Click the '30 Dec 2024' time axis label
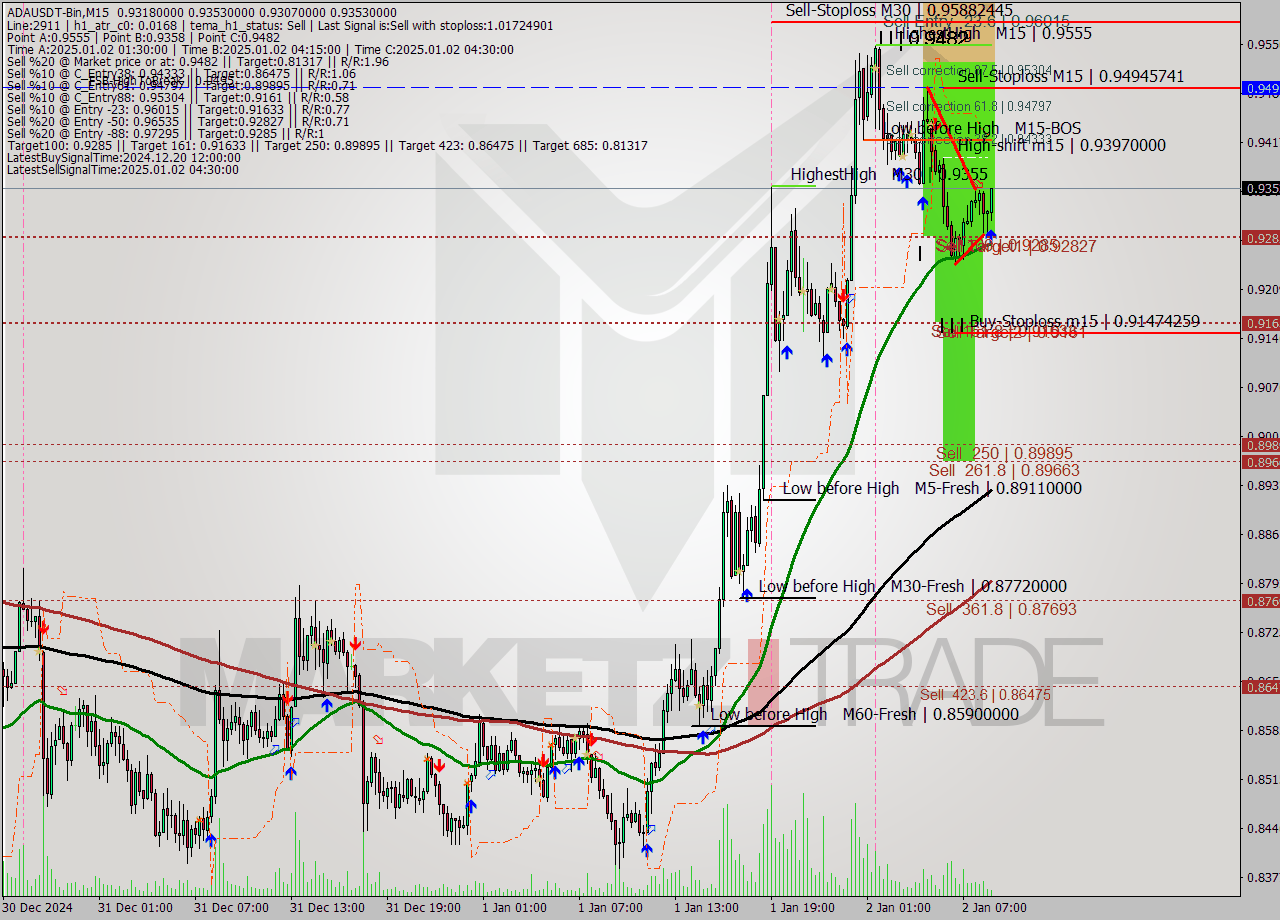Viewport: 1280px width, 920px height. click(37, 908)
